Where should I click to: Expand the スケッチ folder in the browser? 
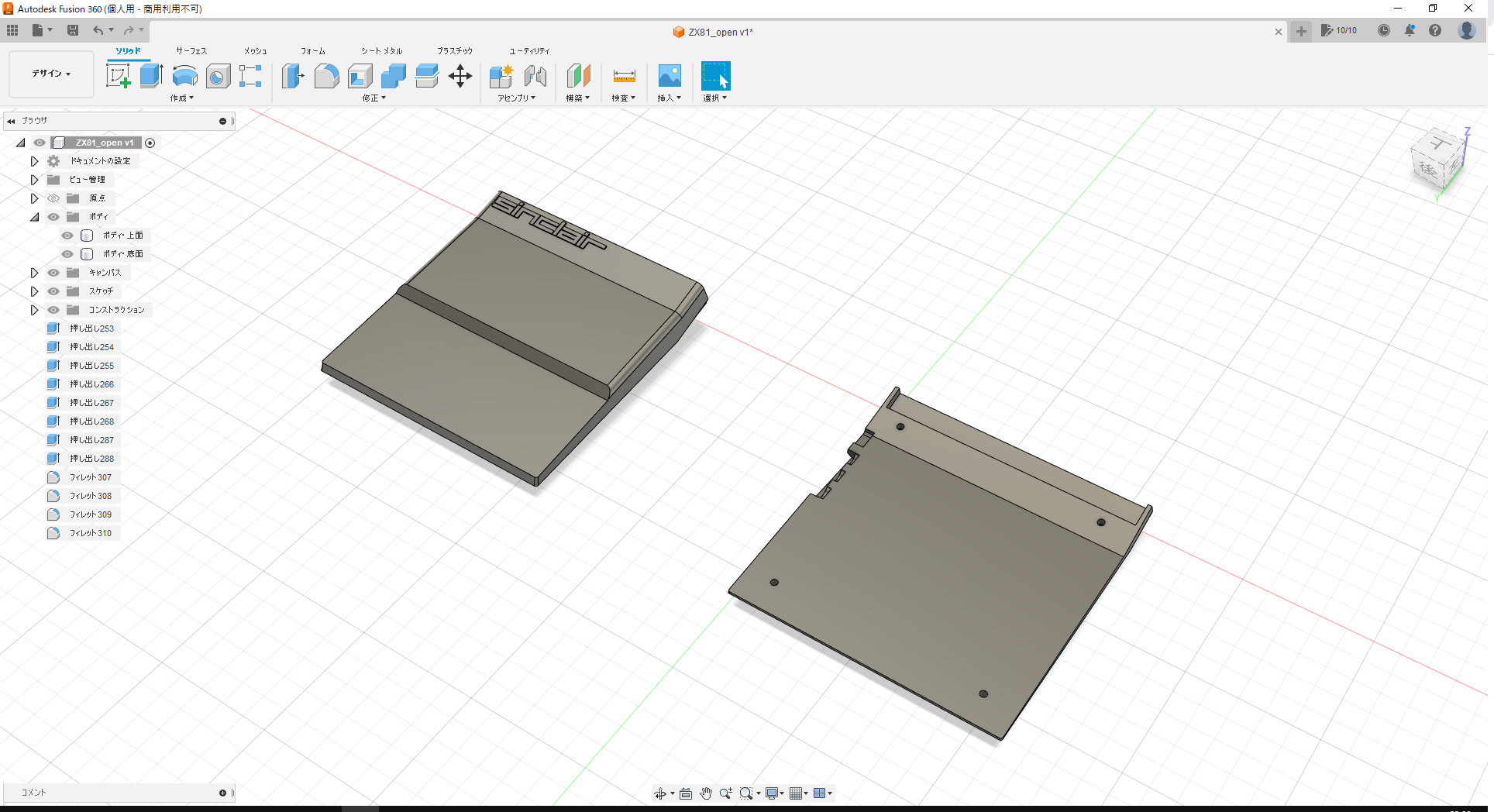pyautogui.click(x=34, y=291)
